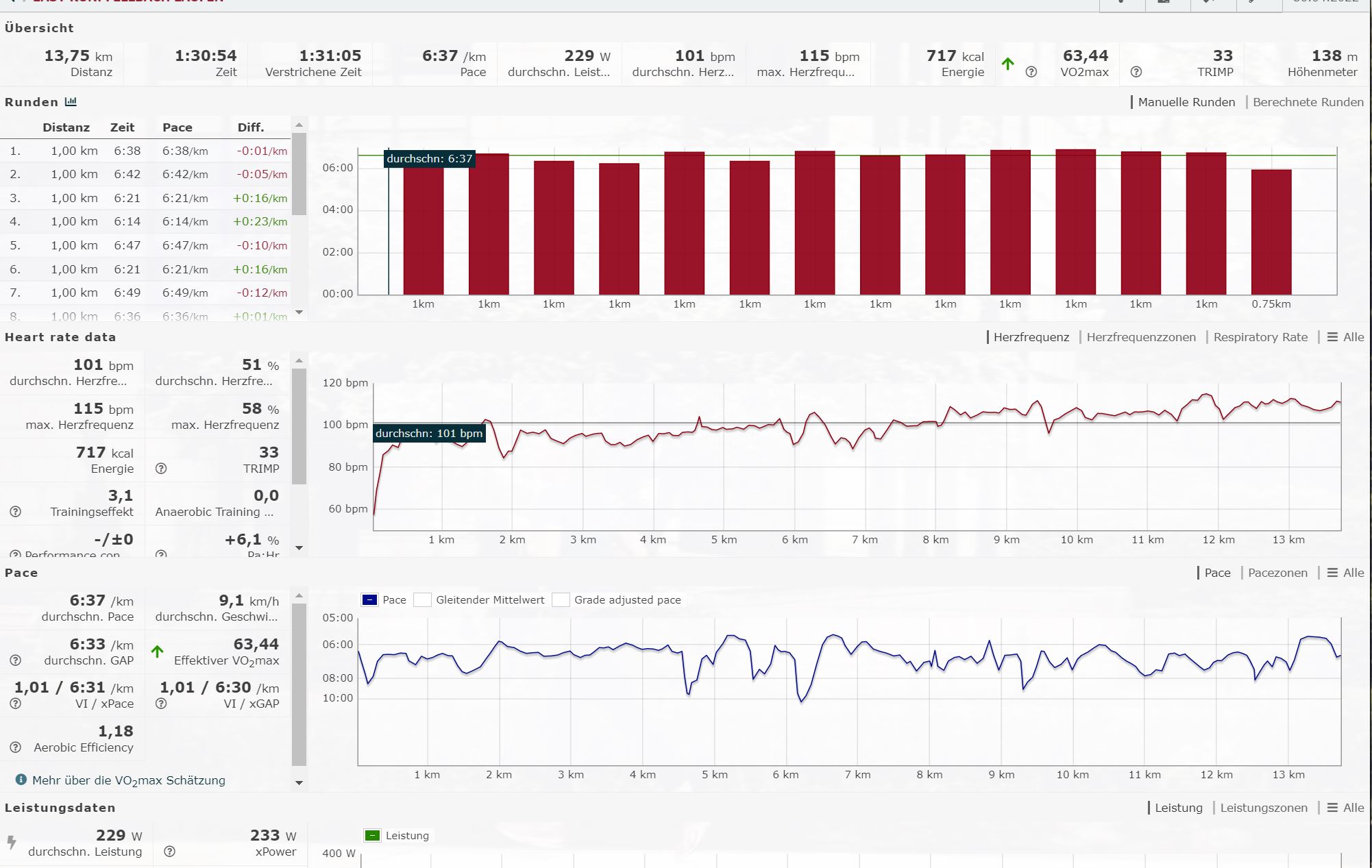Select the Pacezonen view

tap(1277, 573)
